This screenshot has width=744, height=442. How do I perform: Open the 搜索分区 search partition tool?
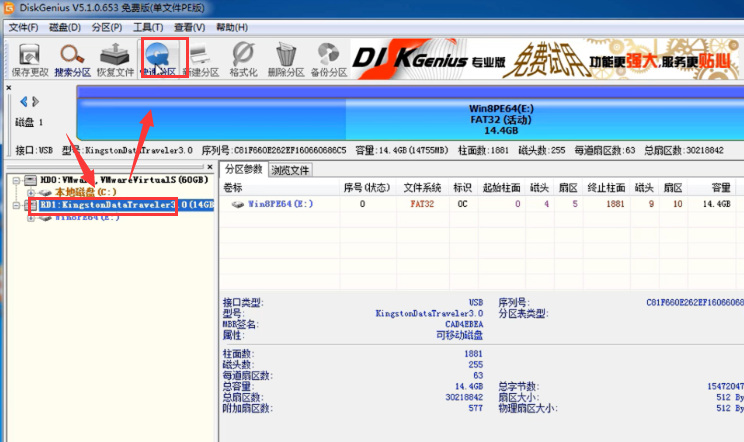coord(72,58)
